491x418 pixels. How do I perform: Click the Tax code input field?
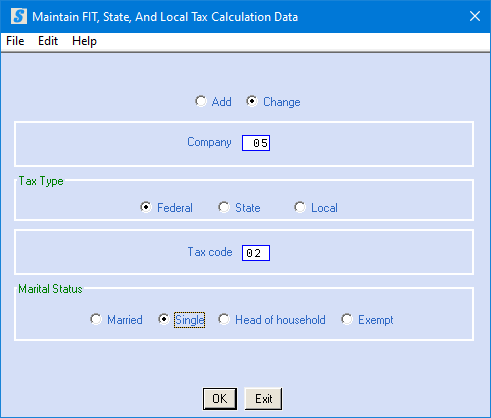pos(256,253)
